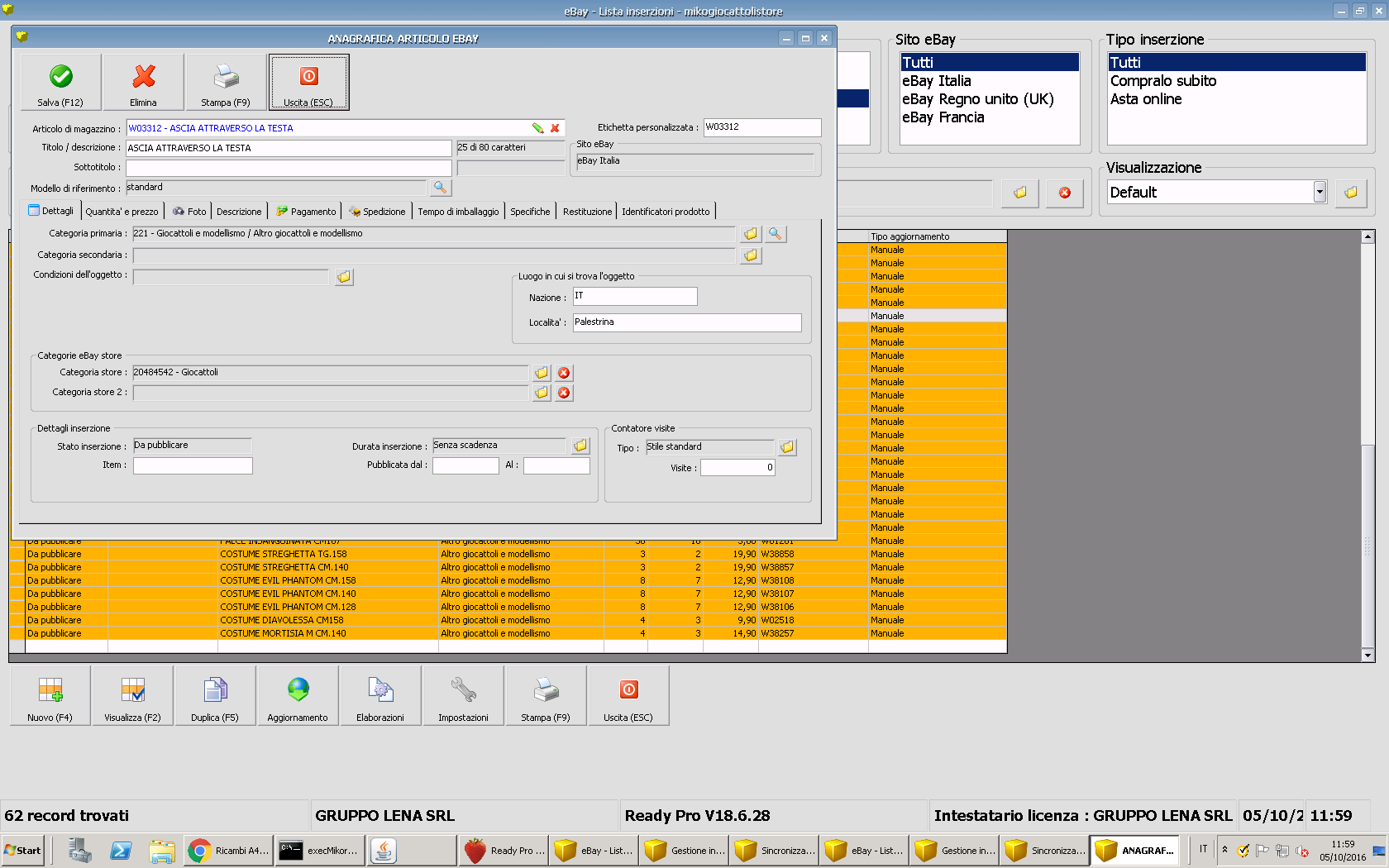Search reference model magnifier icon
The width and height of the screenshot is (1389, 868).
[x=441, y=188]
